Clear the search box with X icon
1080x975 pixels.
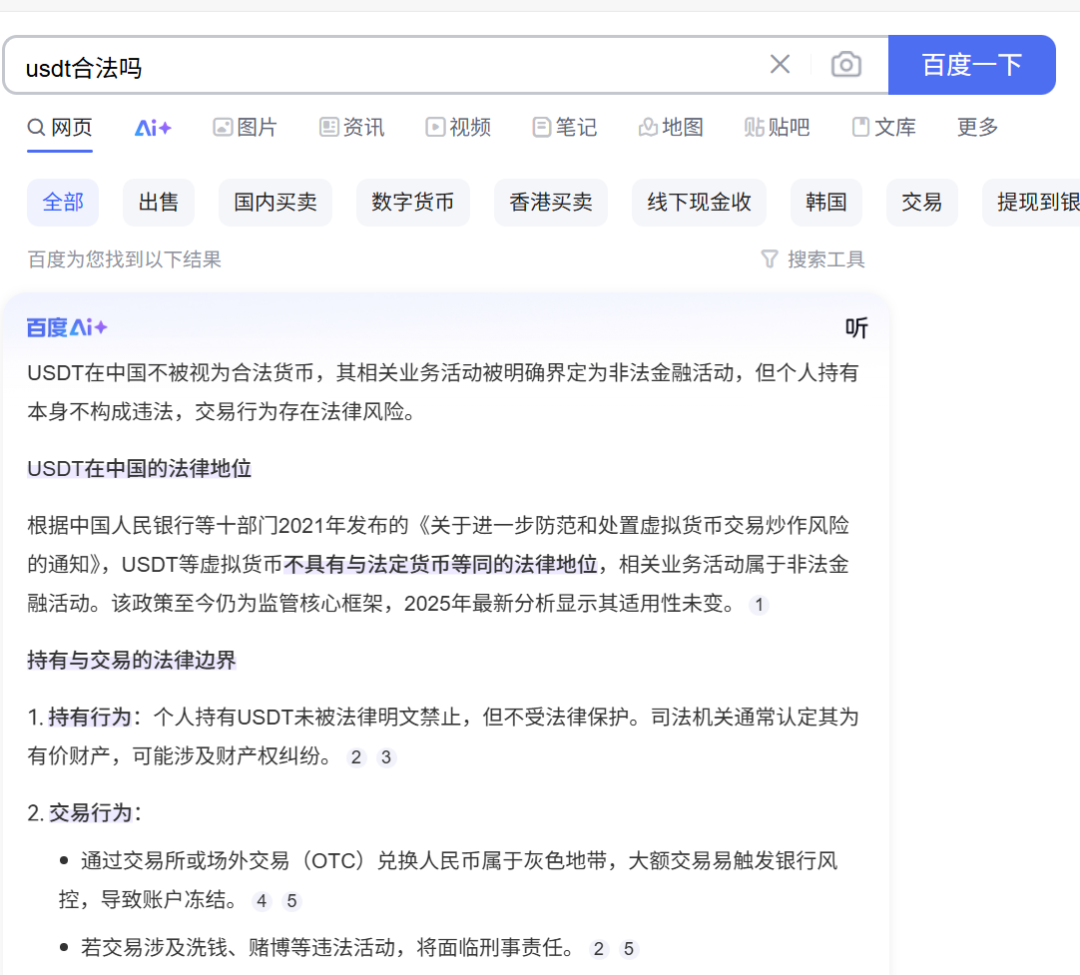(780, 65)
